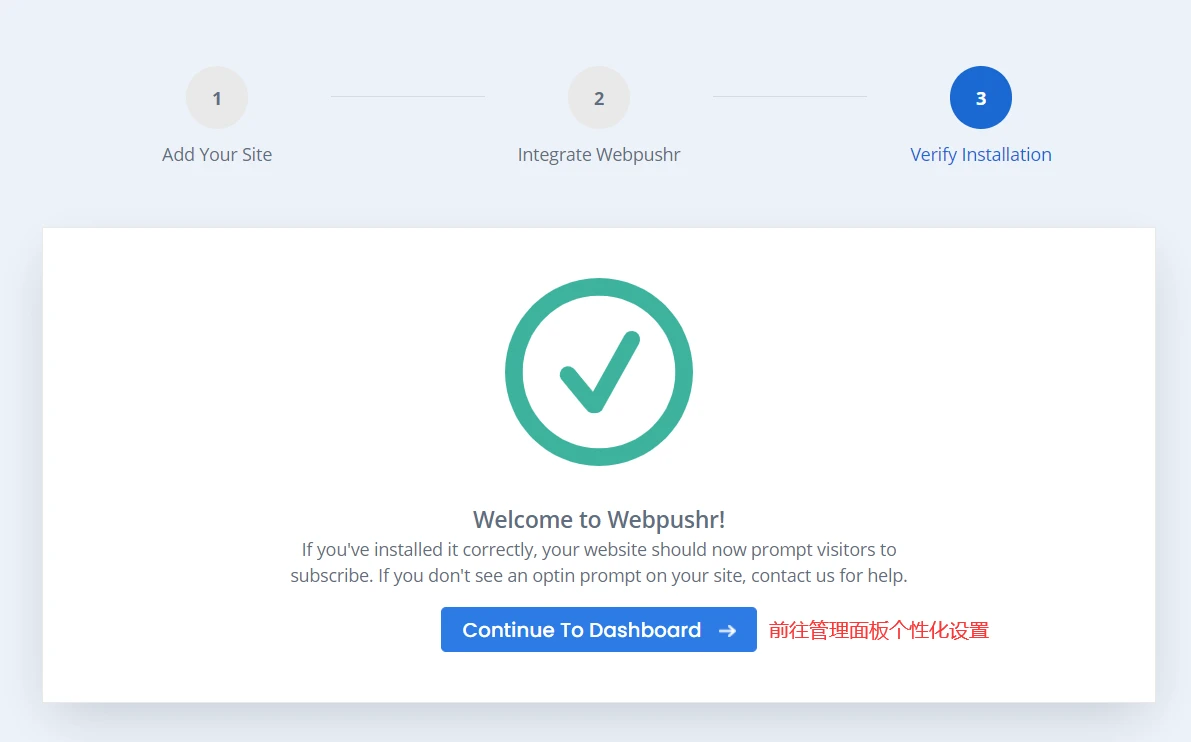This screenshot has height=742, width=1191.
Task: Select Verify Installation step label
Action: point(981,154)
